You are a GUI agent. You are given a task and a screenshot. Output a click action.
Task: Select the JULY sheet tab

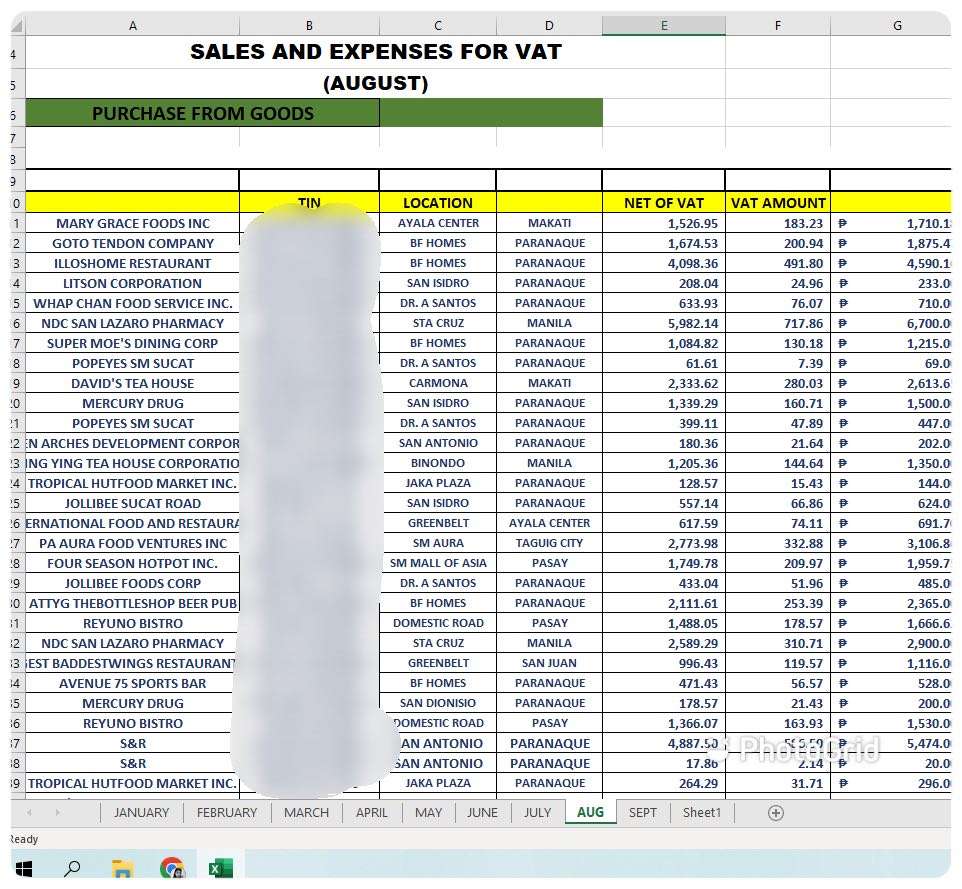(x=537, y=813)
